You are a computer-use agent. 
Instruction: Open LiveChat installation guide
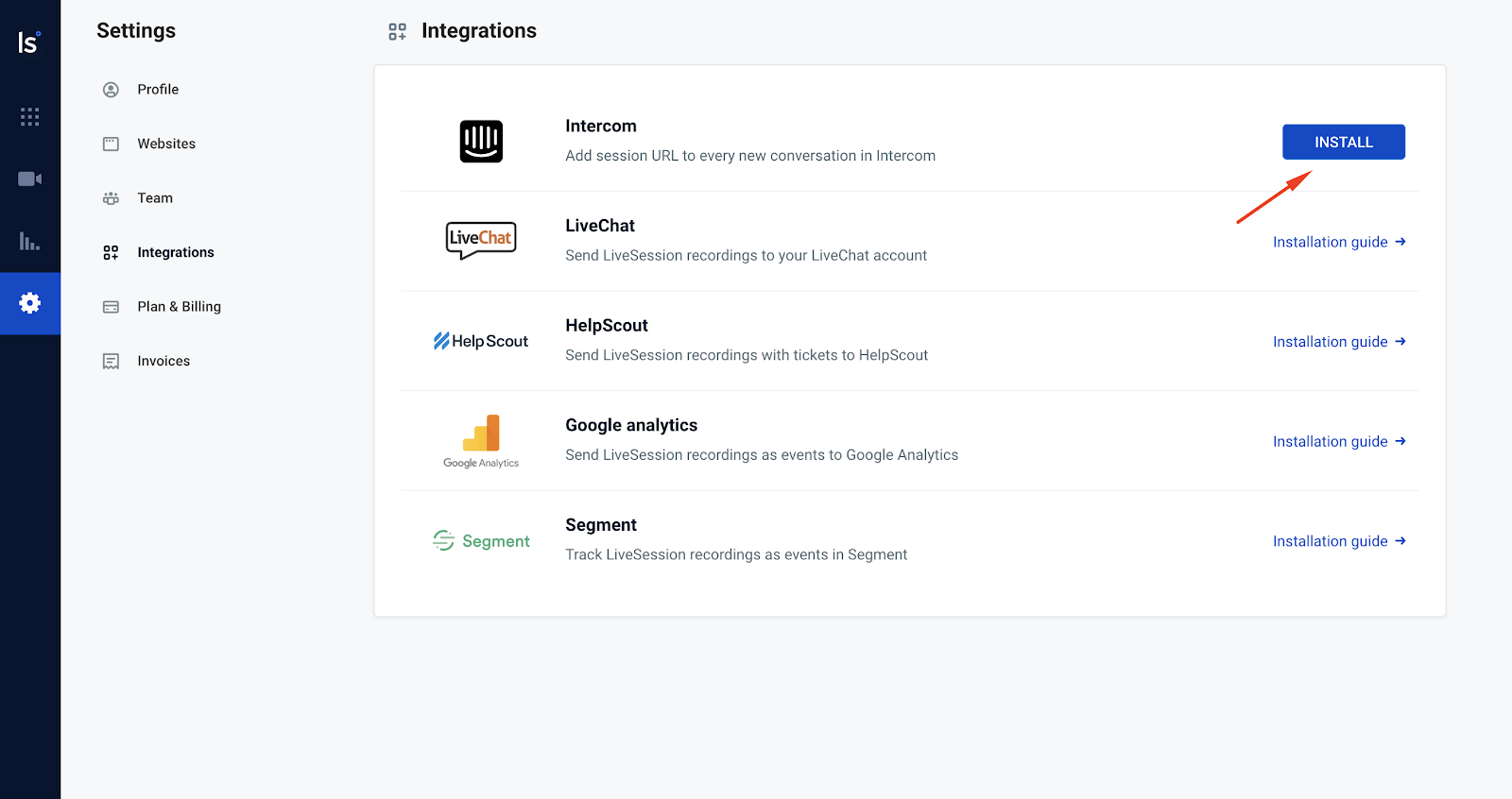(x=1338, y=242)
